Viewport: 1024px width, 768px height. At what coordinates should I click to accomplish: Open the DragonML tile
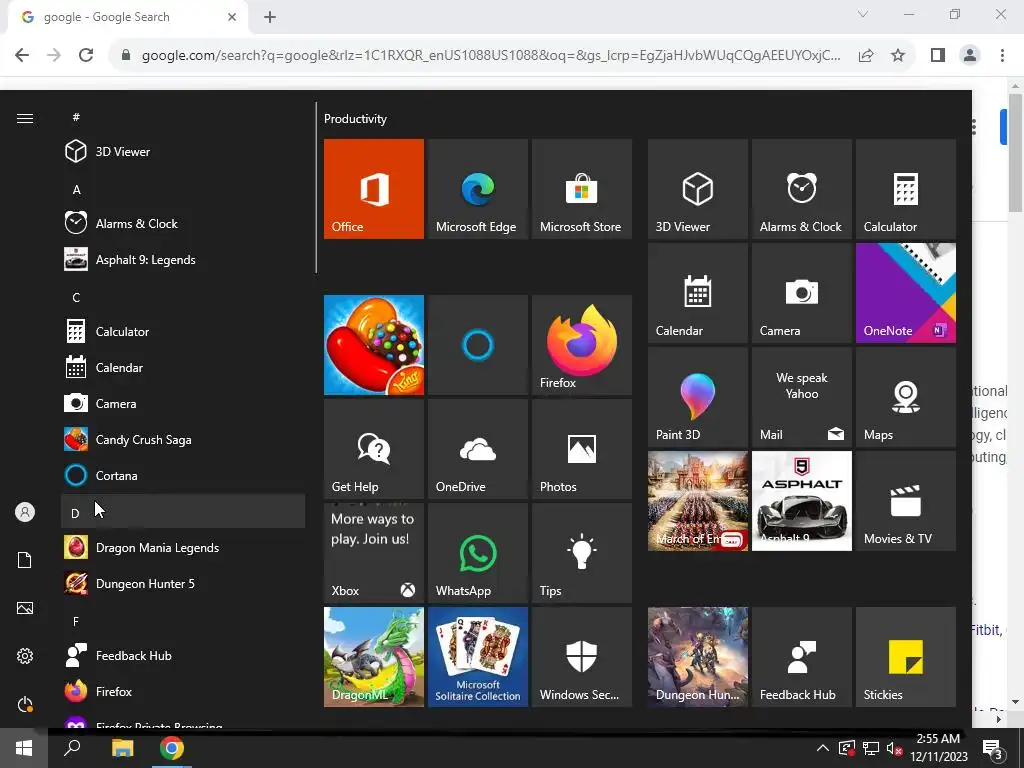(x=374, y=656)
